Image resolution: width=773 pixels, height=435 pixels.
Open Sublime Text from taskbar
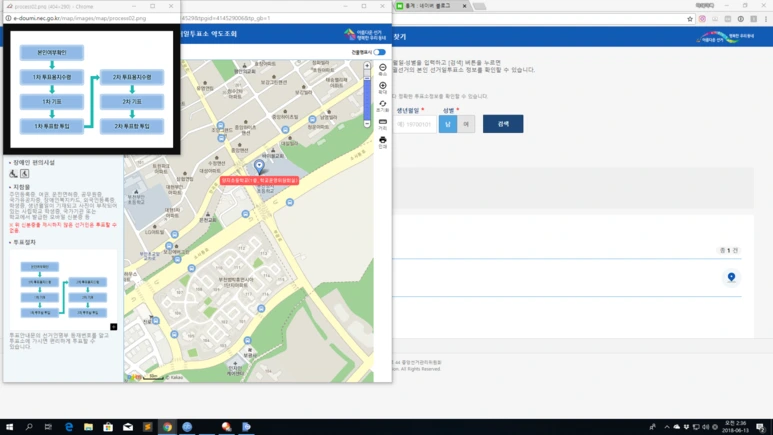point(147,427)
